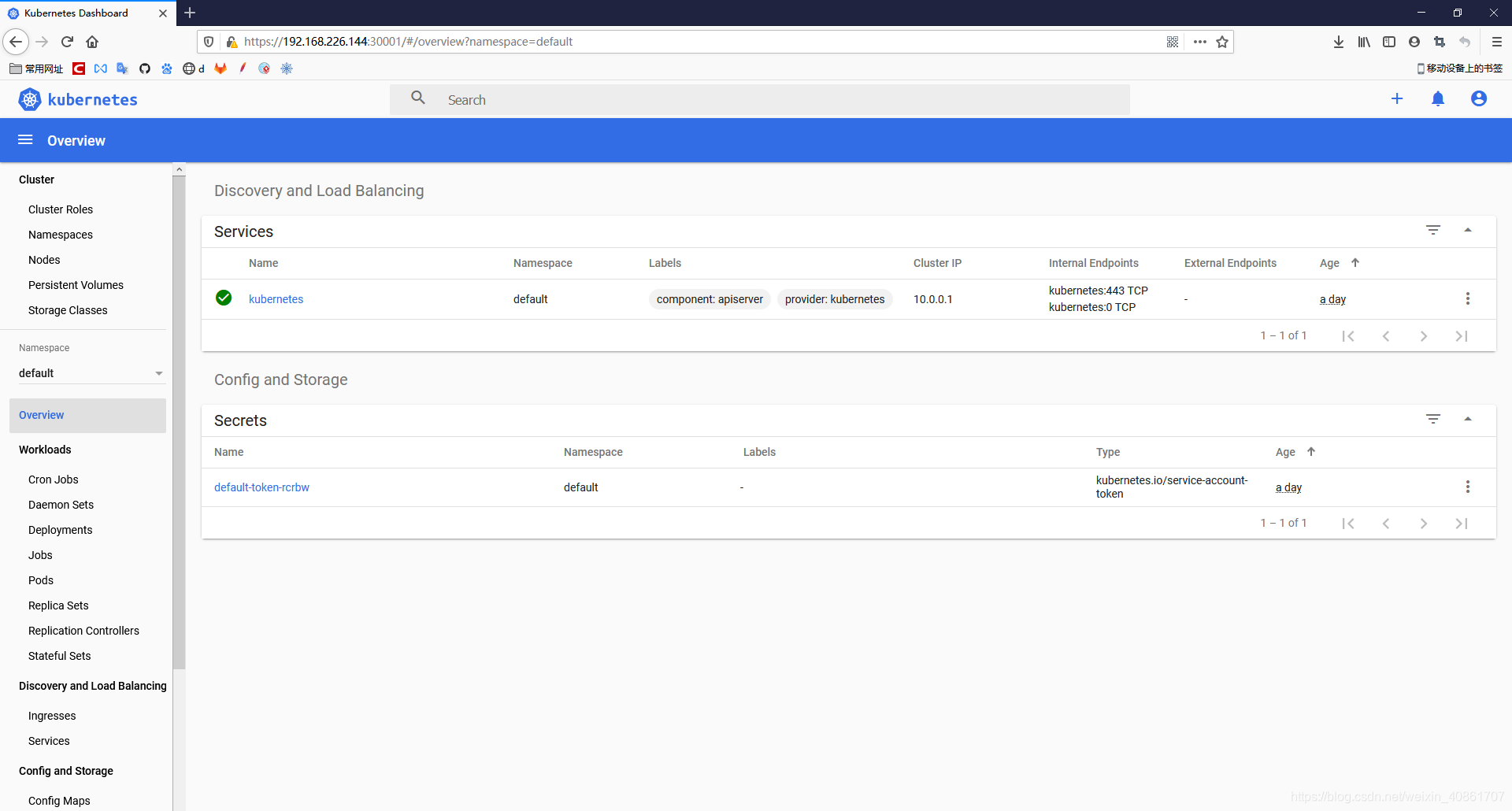Image resolution: width=1512 pixels, height=811 pixels.
Task: Open the page actions ellipsis
Action: click(1200, 42)
